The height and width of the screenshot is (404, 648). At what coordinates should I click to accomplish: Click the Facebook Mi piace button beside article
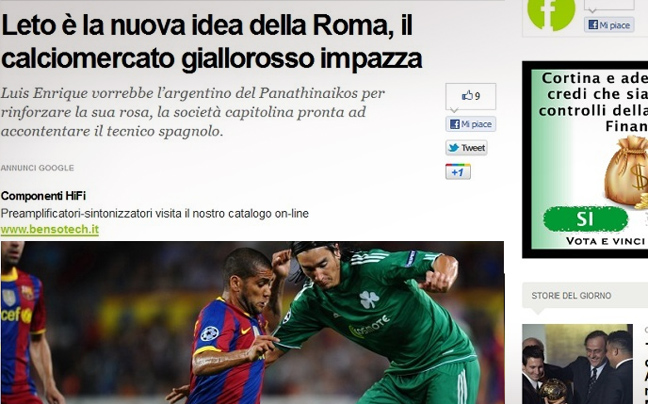point(470,124)
